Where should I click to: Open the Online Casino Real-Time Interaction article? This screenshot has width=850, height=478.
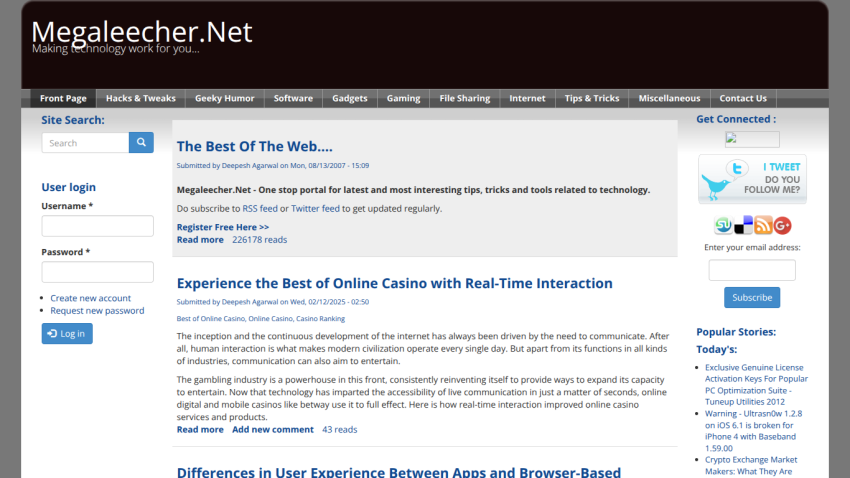coord(395,283)
